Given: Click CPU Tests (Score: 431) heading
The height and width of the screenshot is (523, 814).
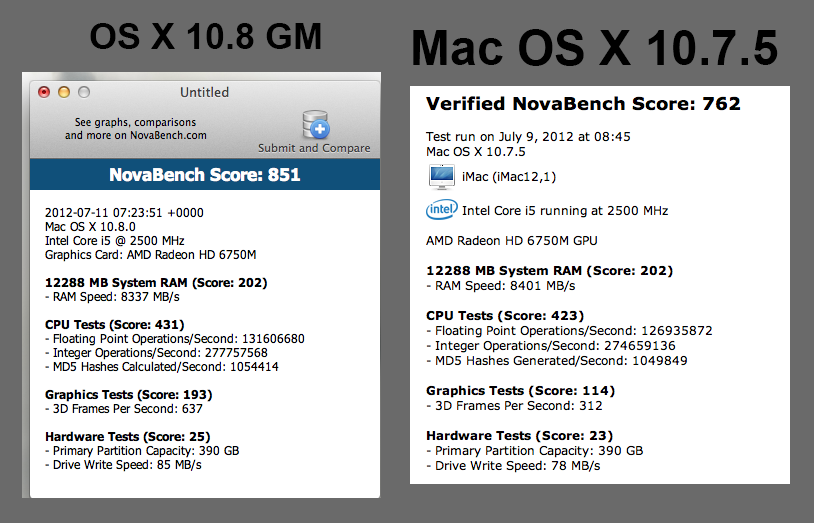Looking at the screenshot, I should click(115, 325).
